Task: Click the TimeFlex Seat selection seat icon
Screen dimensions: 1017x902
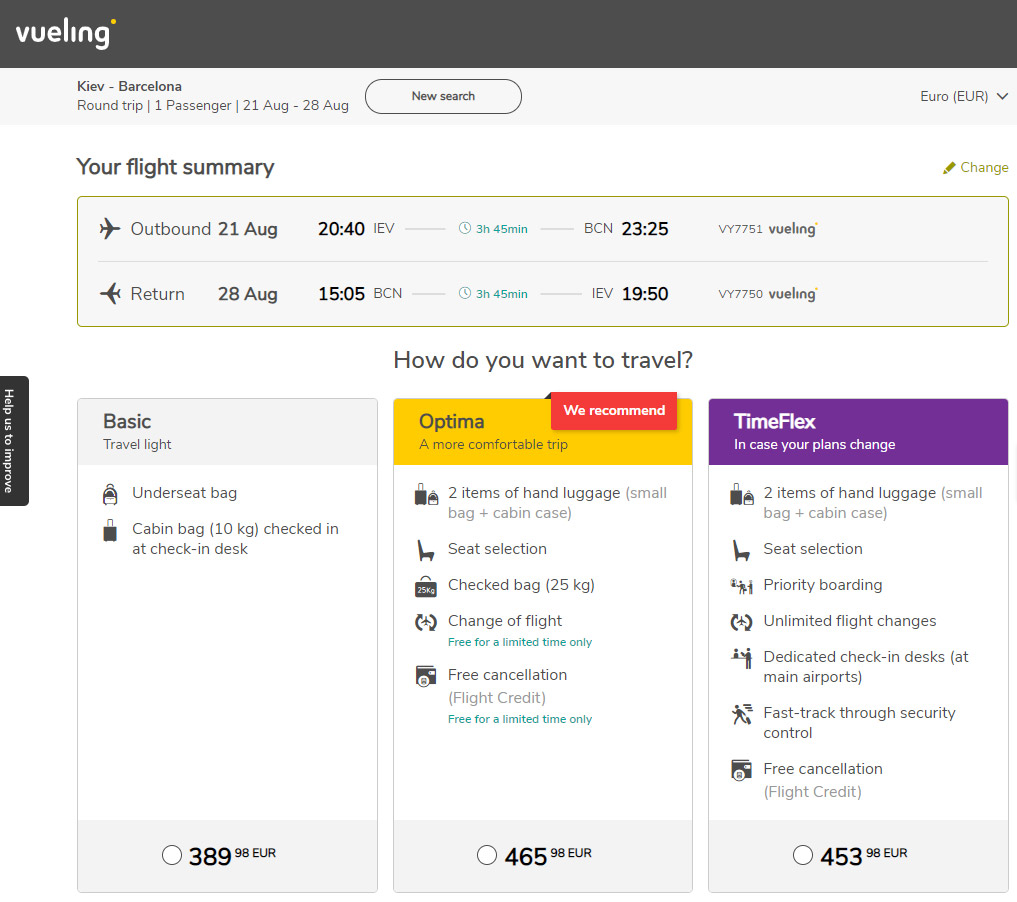Action: pos(741,551)
